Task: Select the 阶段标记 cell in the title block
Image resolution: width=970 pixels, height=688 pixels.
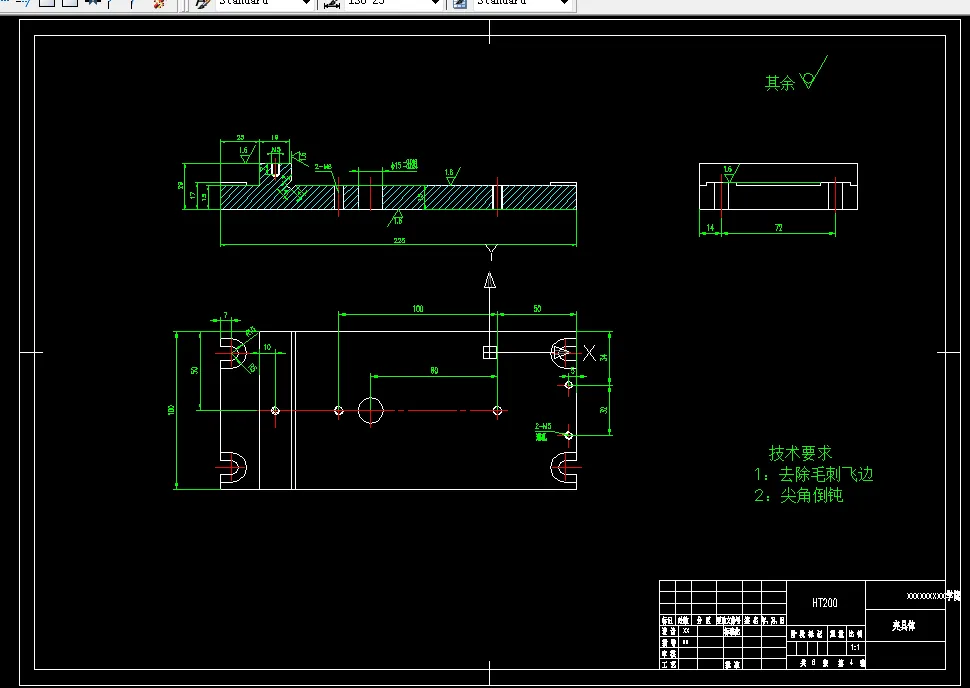Action: point(807,634)
